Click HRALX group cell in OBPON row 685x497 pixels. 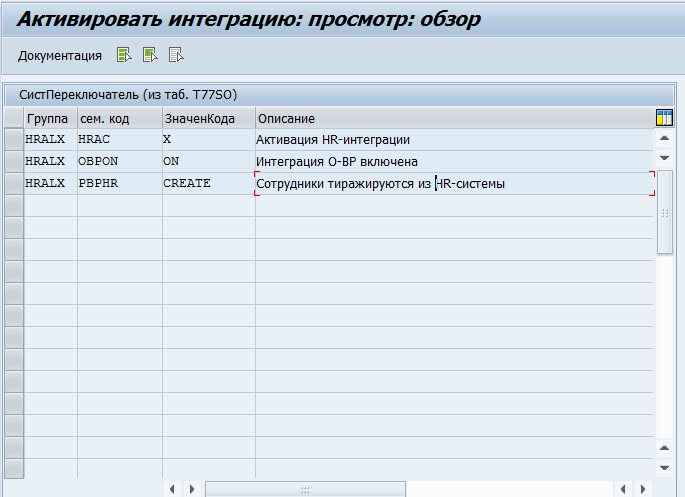pos(51,162)
